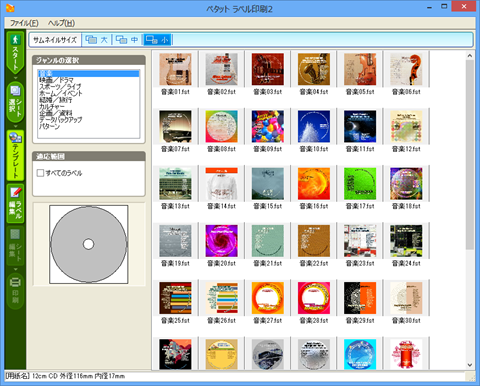Open the ラベル編集 step

click(15, 203)
